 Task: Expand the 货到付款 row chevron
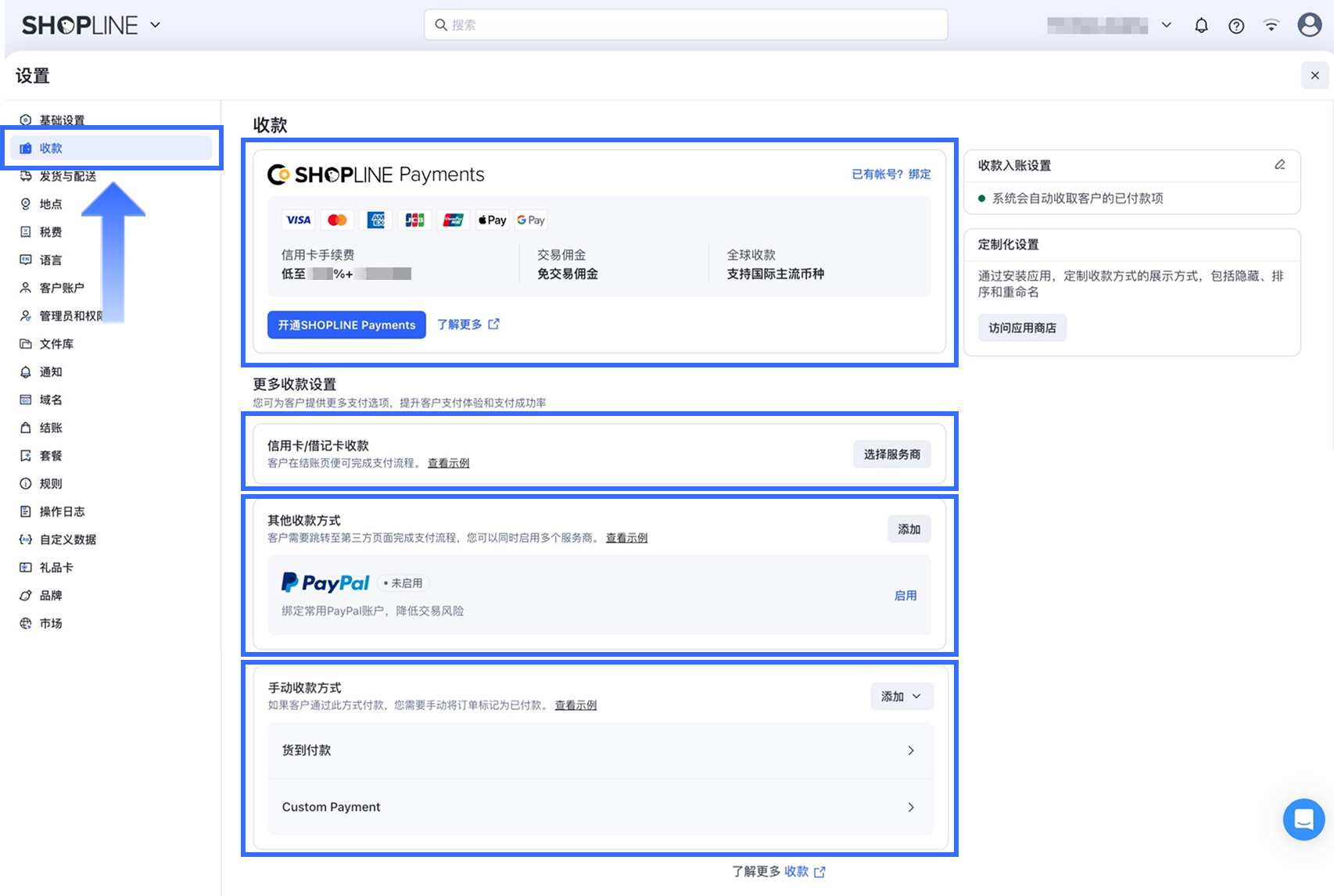[911, 751]
